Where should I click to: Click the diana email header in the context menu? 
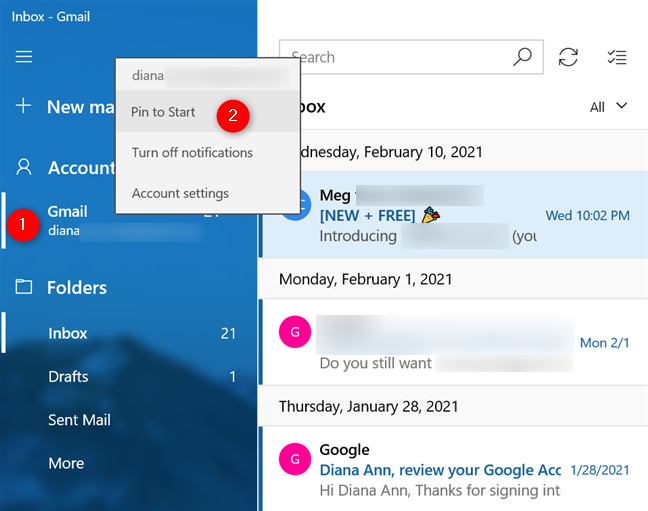click(x=208, y=75)
